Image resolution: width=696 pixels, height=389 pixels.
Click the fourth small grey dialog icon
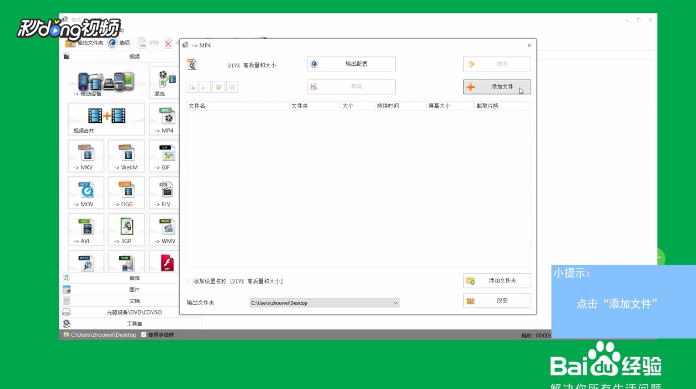tap(232, 87)
